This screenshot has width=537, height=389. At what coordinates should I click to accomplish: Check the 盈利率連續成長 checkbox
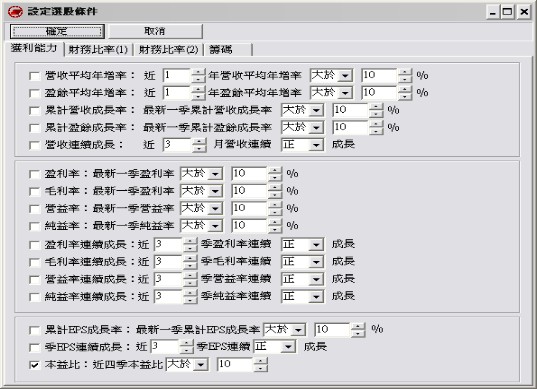click(x=34, y=245)
